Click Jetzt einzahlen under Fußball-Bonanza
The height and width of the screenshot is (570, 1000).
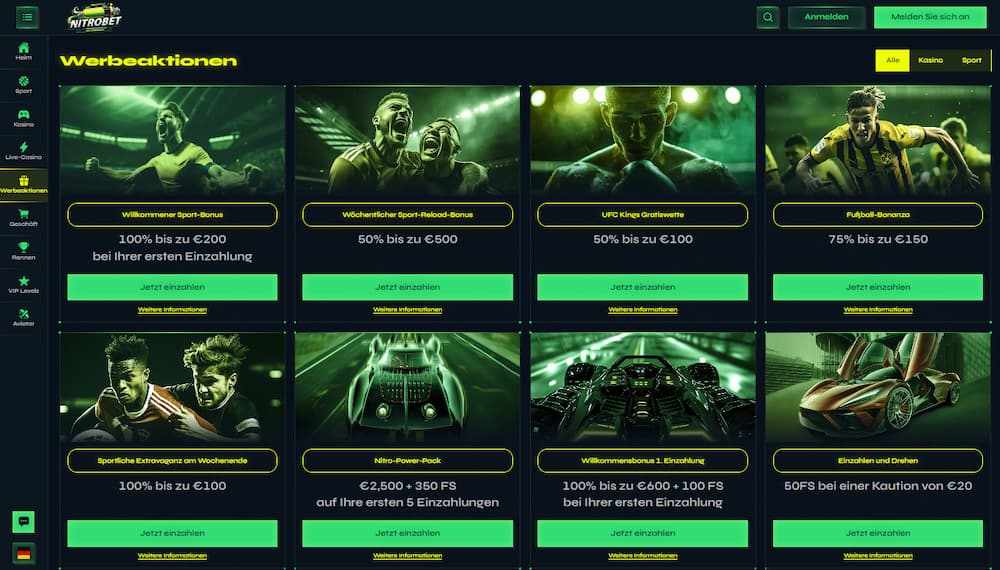coord(878,287)
